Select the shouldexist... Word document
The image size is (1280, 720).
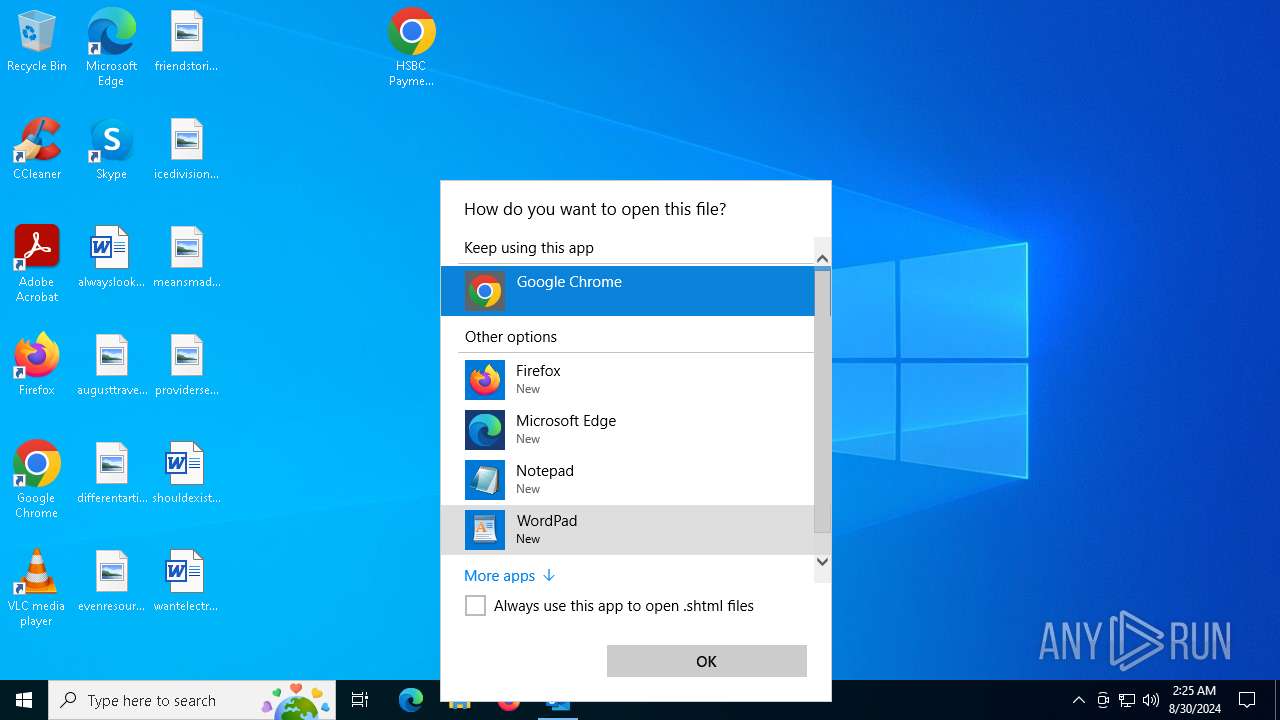click(x=186, y=474)
